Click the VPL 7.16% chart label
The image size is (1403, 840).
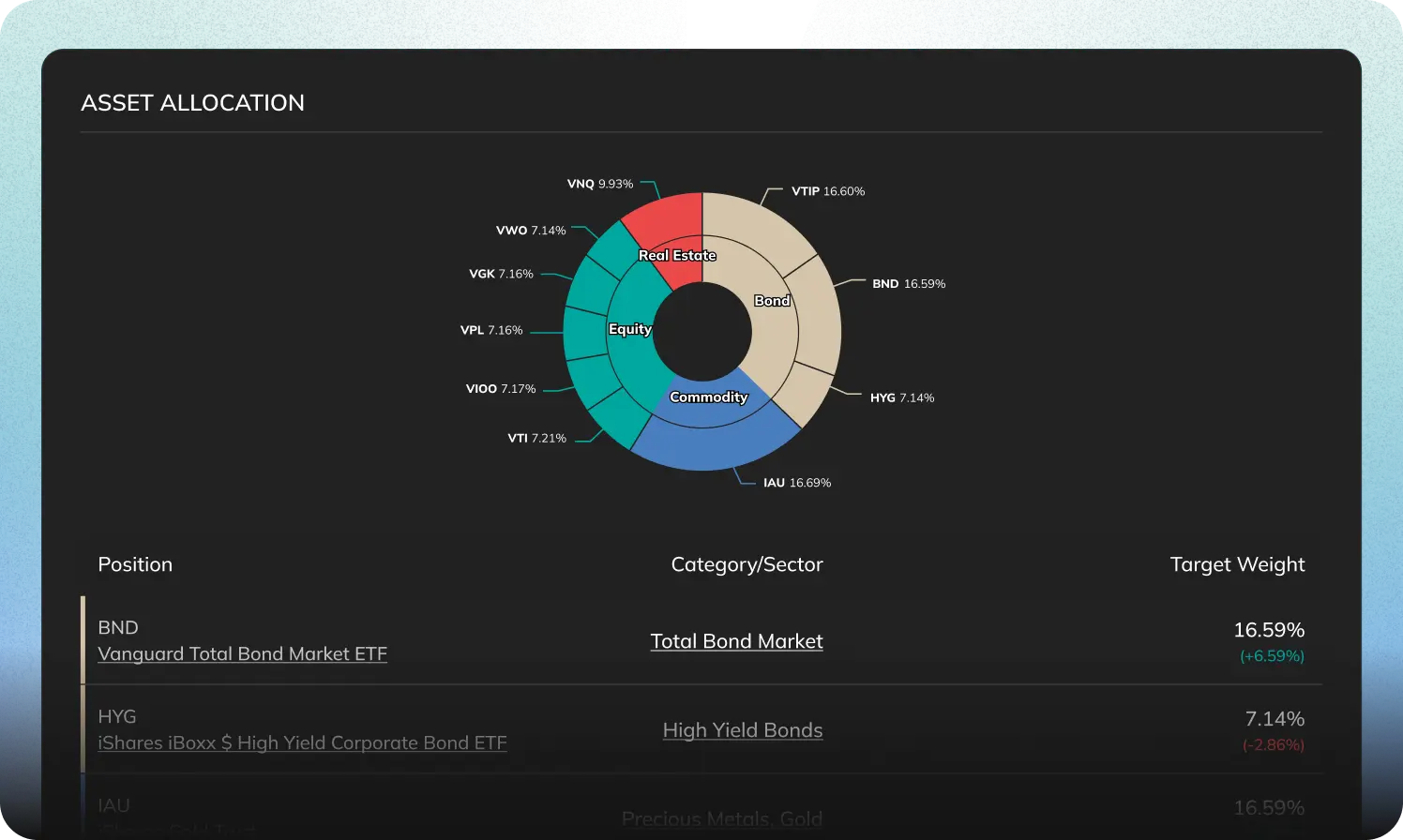coord(491,330)
